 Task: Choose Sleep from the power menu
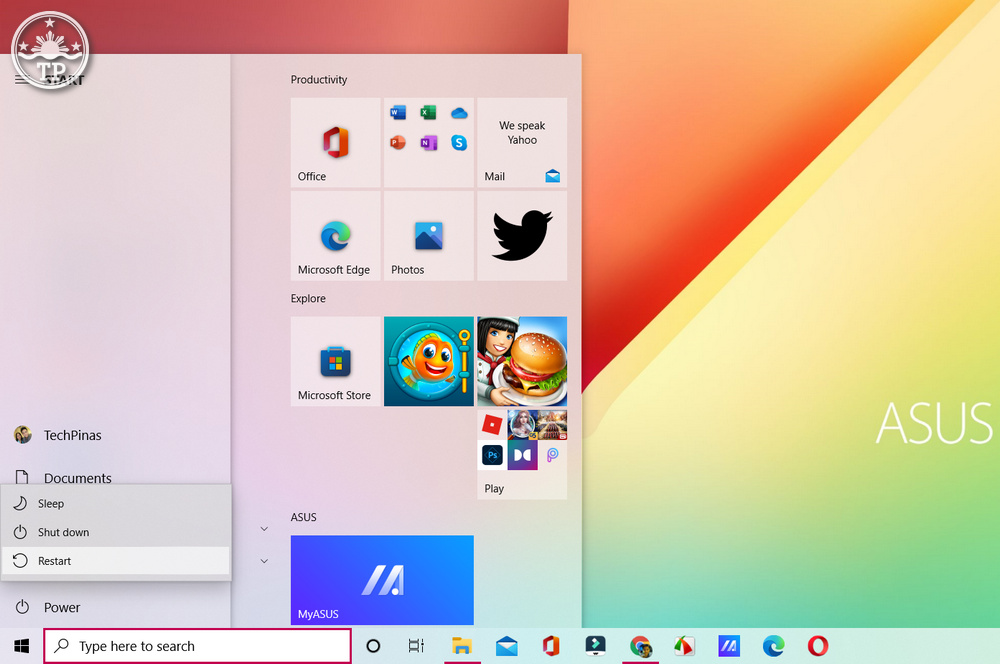tap(115, 503)
